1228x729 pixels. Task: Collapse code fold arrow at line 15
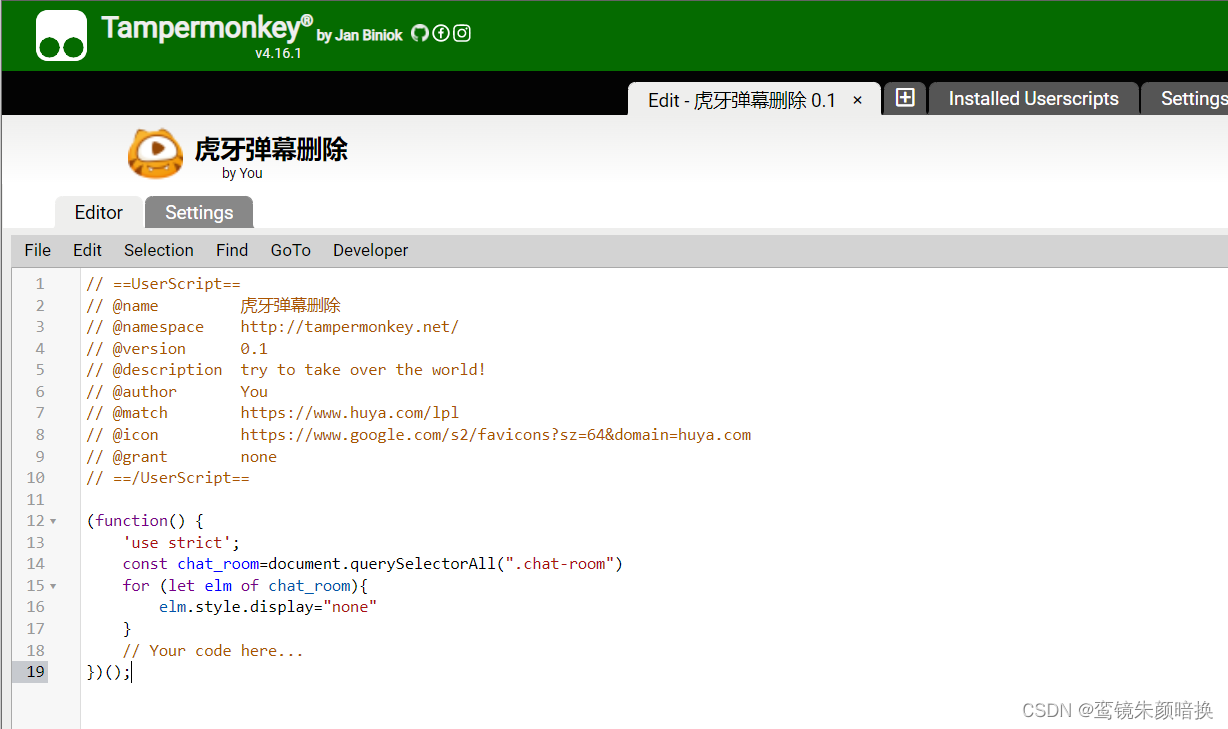click(x=53, y=586)
